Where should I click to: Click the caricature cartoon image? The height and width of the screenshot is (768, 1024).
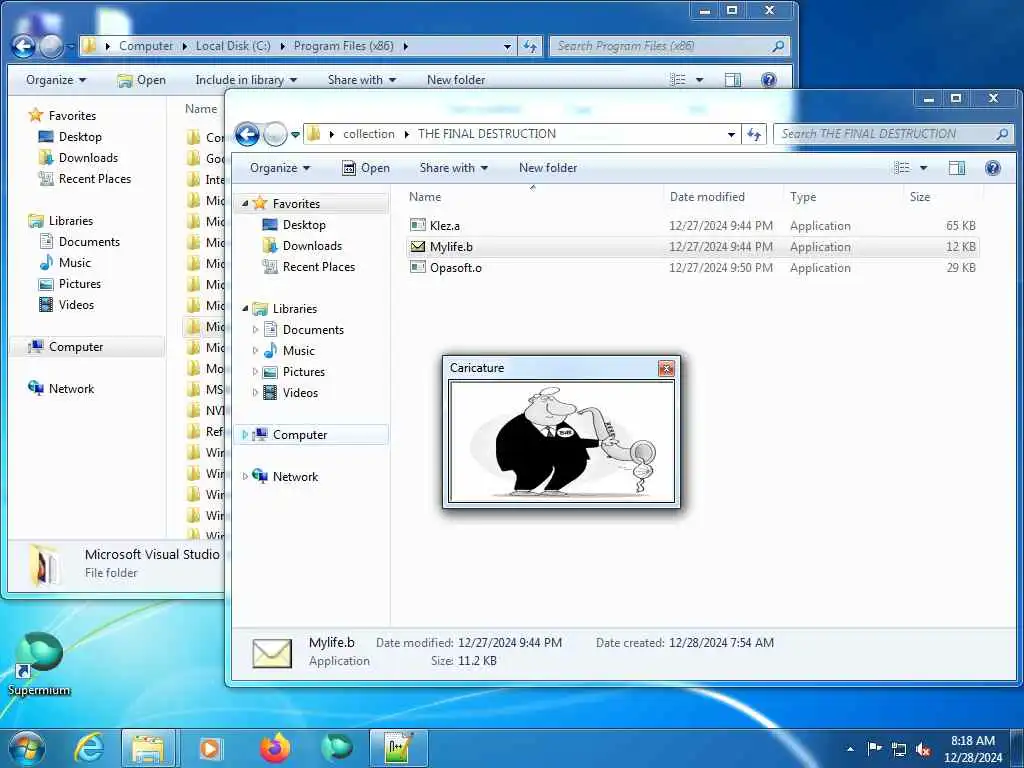pyautogui.click(x=562, y=441)
